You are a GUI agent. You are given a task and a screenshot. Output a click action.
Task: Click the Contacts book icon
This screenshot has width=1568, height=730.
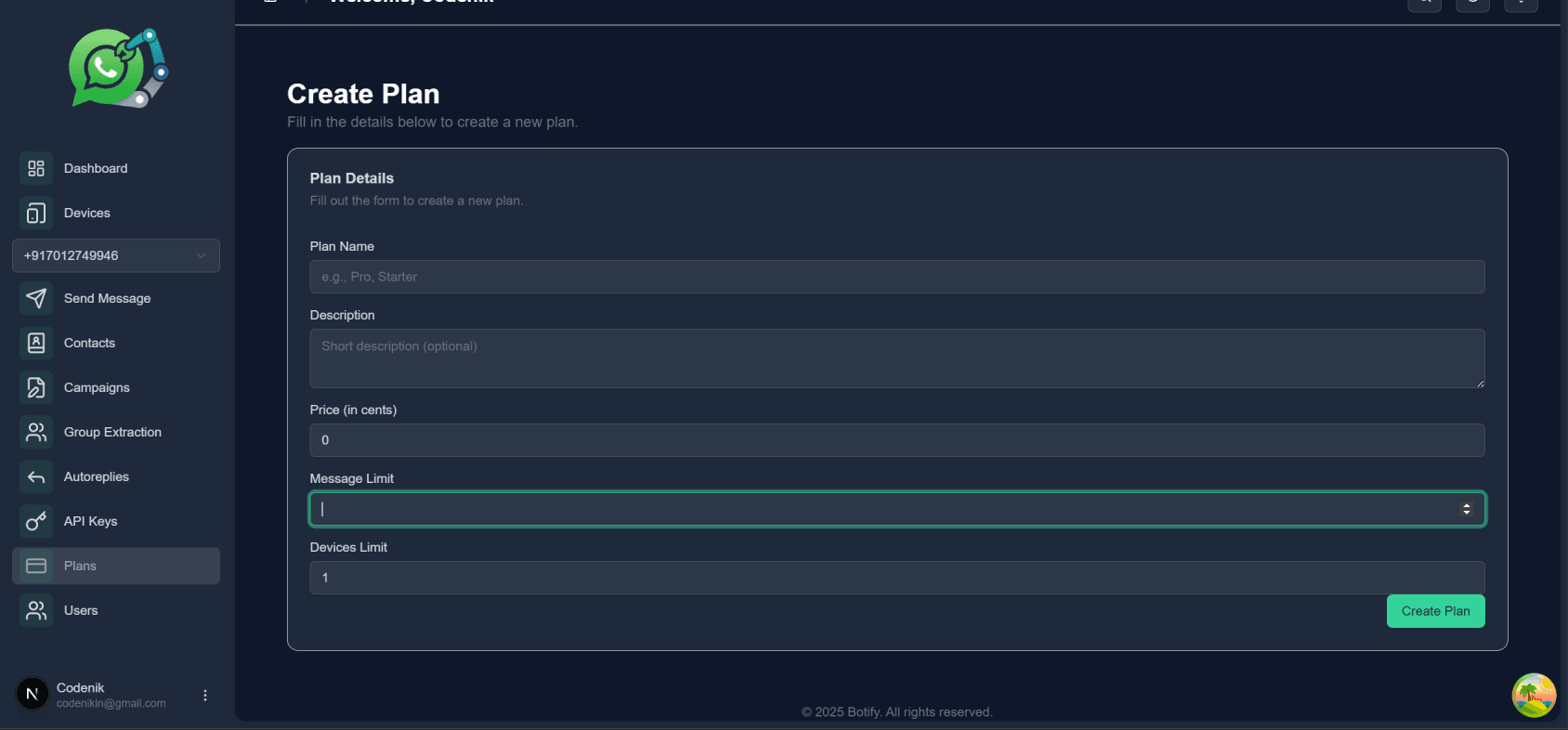point(36,343)
